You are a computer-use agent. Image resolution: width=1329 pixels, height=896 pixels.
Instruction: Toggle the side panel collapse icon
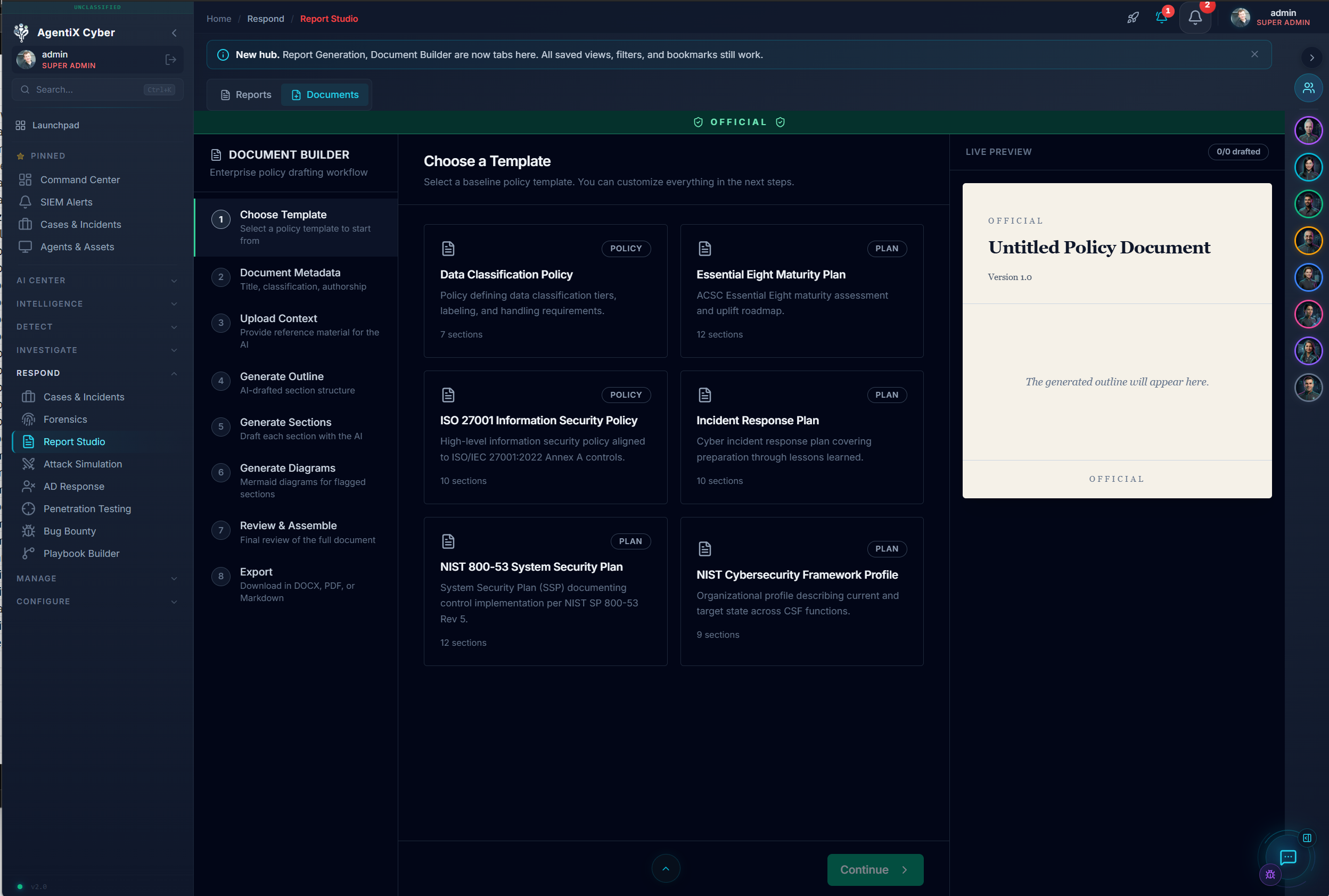[x=1307, y=838]
